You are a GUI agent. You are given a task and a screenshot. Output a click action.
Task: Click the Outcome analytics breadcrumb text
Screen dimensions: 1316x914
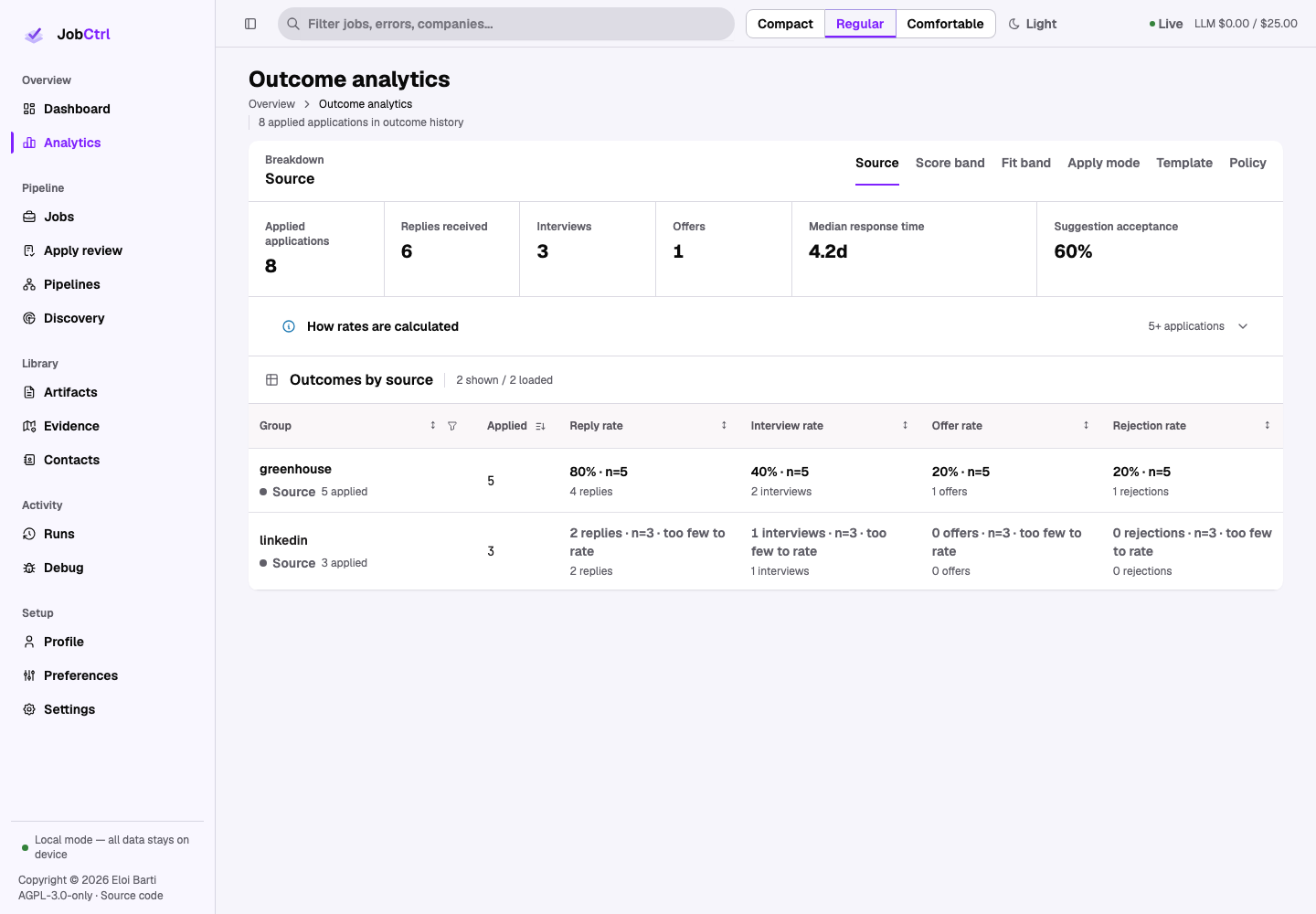[366, 104]
